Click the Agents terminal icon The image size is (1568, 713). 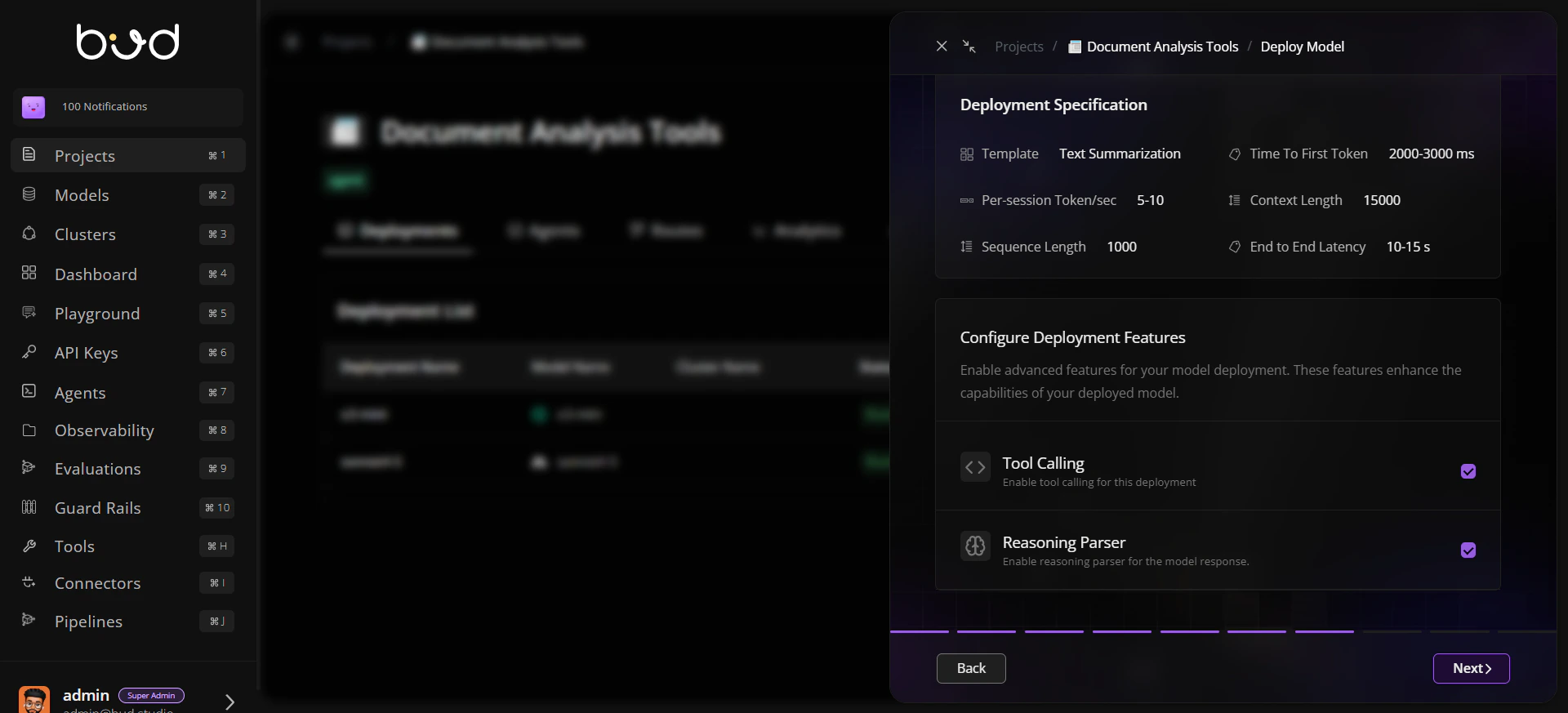click(29, 391)
